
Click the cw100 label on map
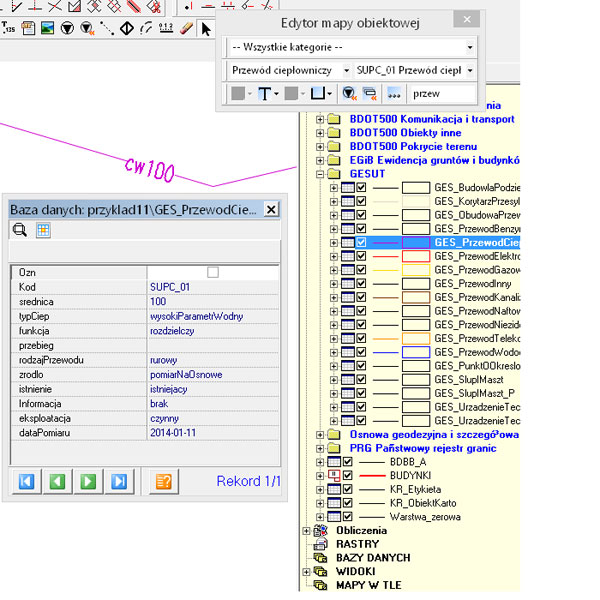pos(150,170)
